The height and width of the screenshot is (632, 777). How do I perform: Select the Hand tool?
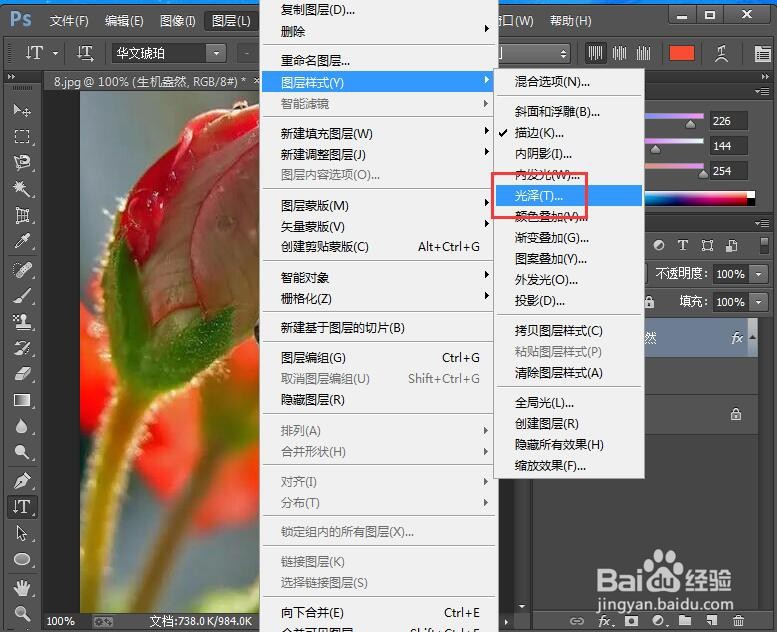[x=21, y=588]
